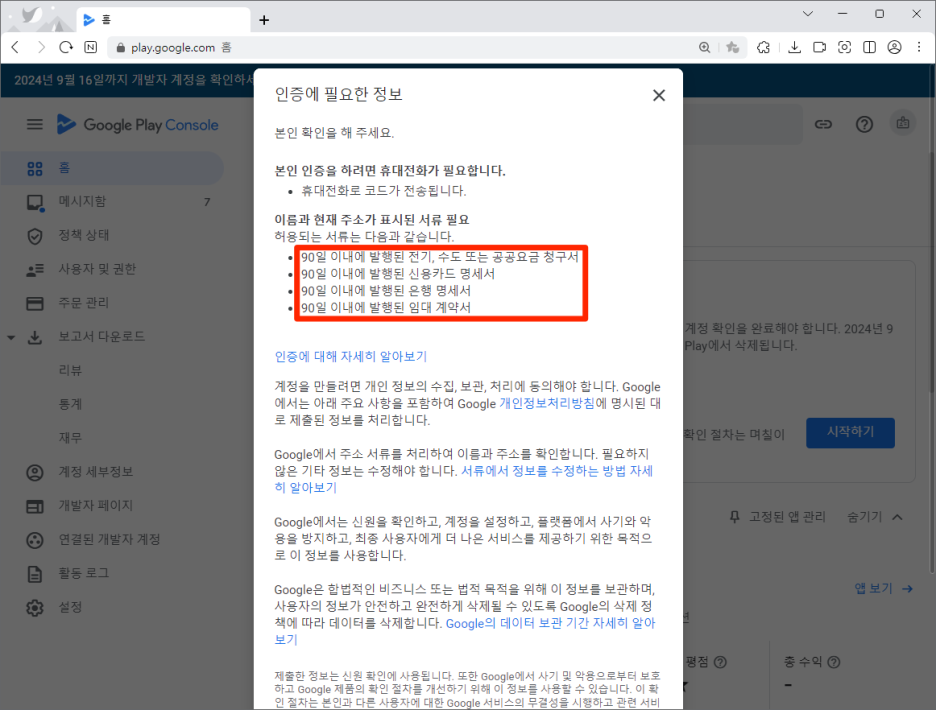Viewport: 936px width, 710px height.
Task: Close the 인증에 필요한 정보 dialog
Action: point(658,96)
